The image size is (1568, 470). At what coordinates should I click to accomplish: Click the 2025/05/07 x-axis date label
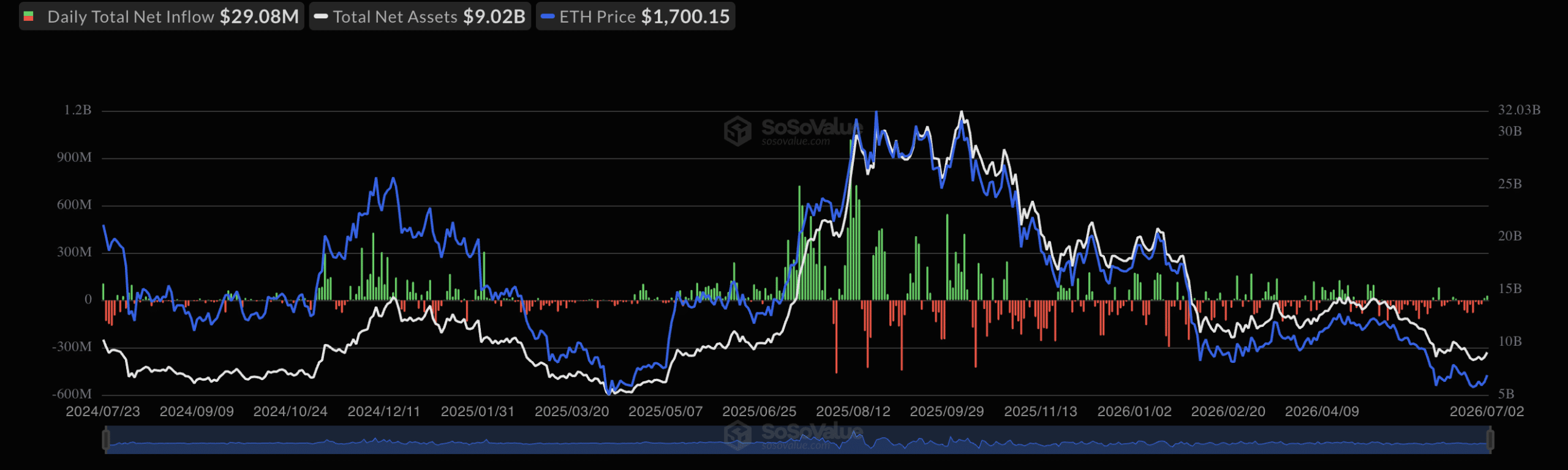pyautogui.click(x=666, y=411)
